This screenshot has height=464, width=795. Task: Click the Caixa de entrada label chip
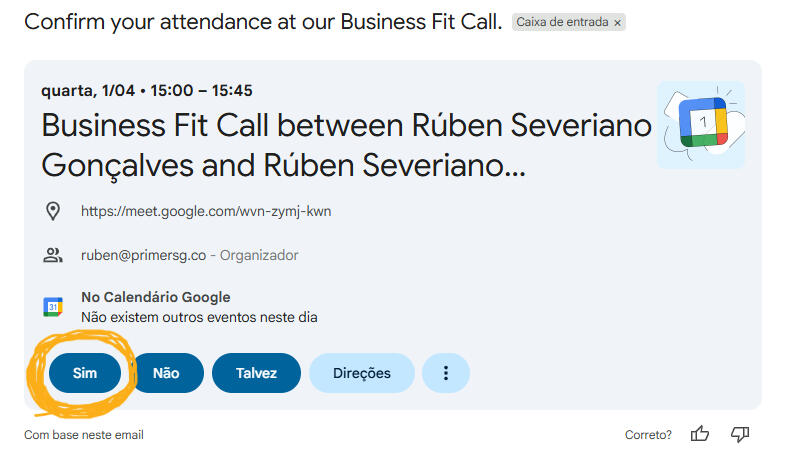coord(561,22)
